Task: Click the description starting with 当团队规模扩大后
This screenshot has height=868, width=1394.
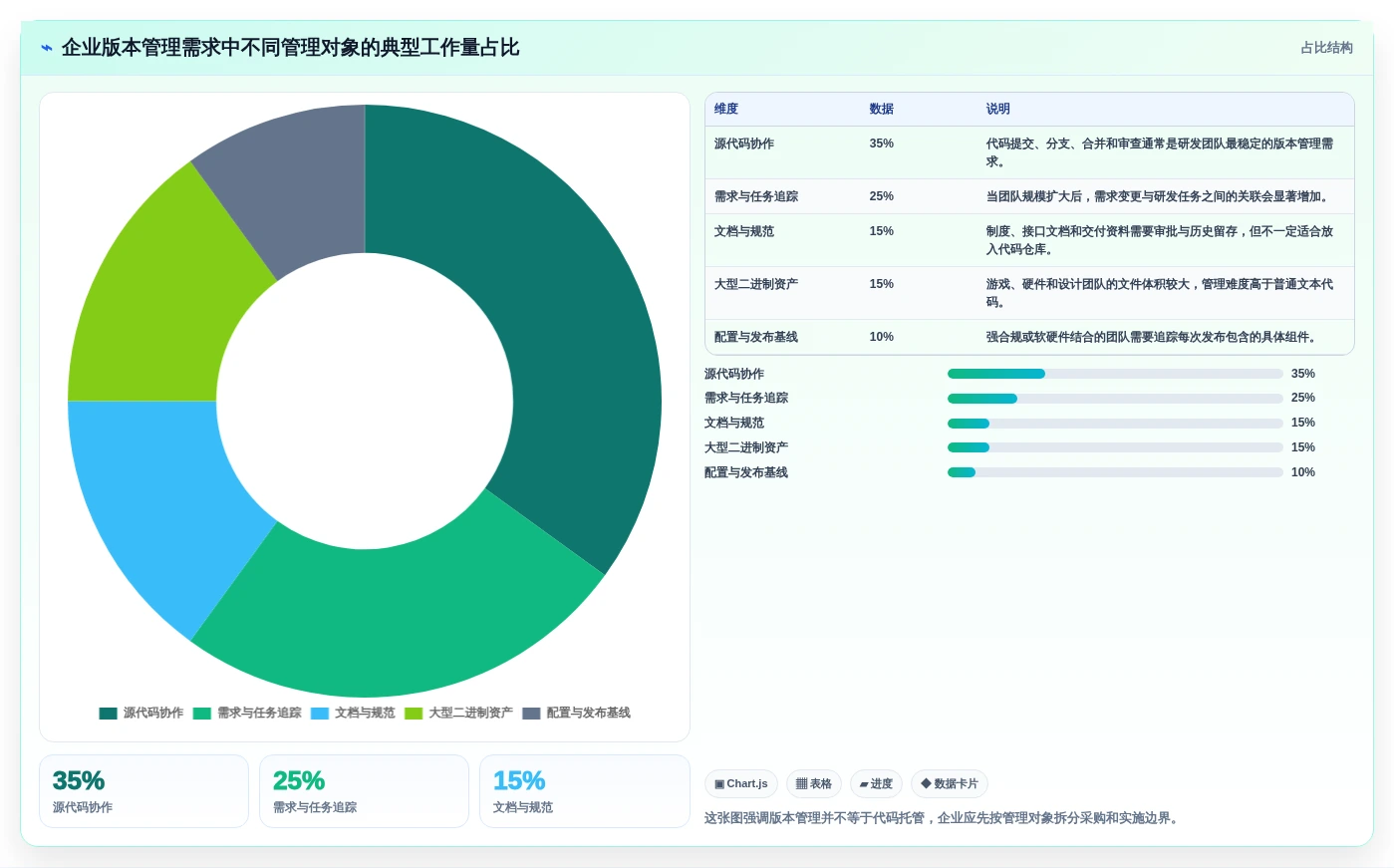Action: coord(1160,197)
